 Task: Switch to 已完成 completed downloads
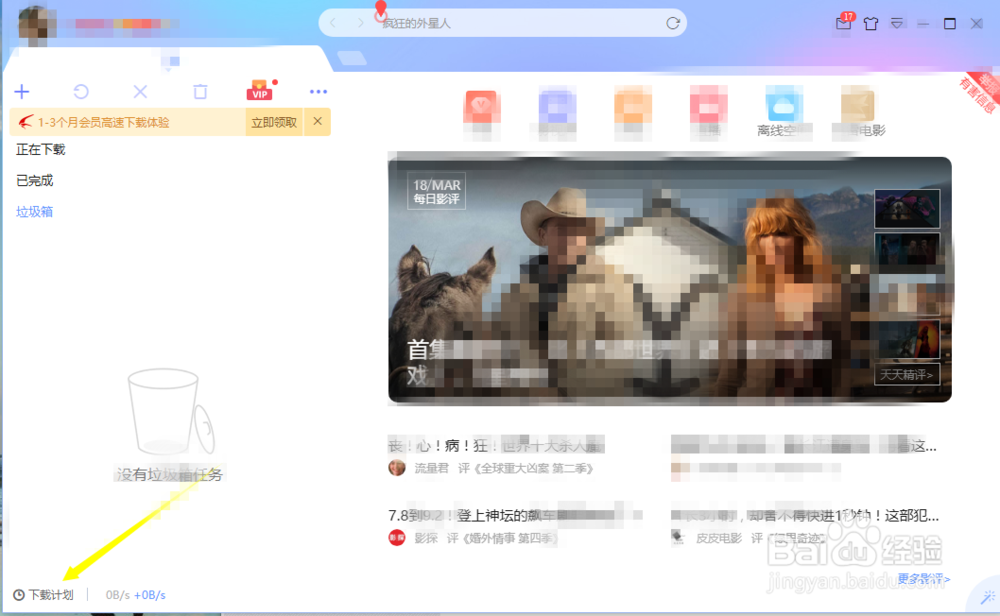[35, 180]
